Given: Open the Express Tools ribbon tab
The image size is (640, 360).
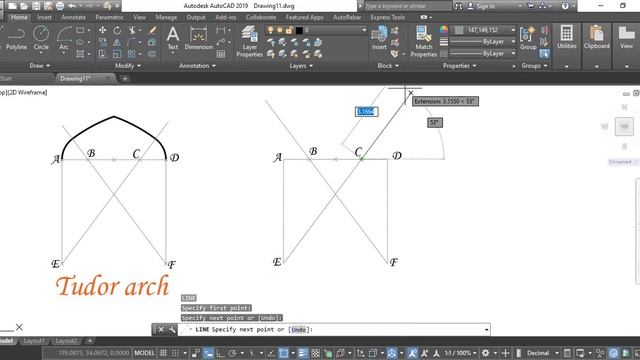Looking at the screenshot, I should pyautogui.click(x=388, y=18).
